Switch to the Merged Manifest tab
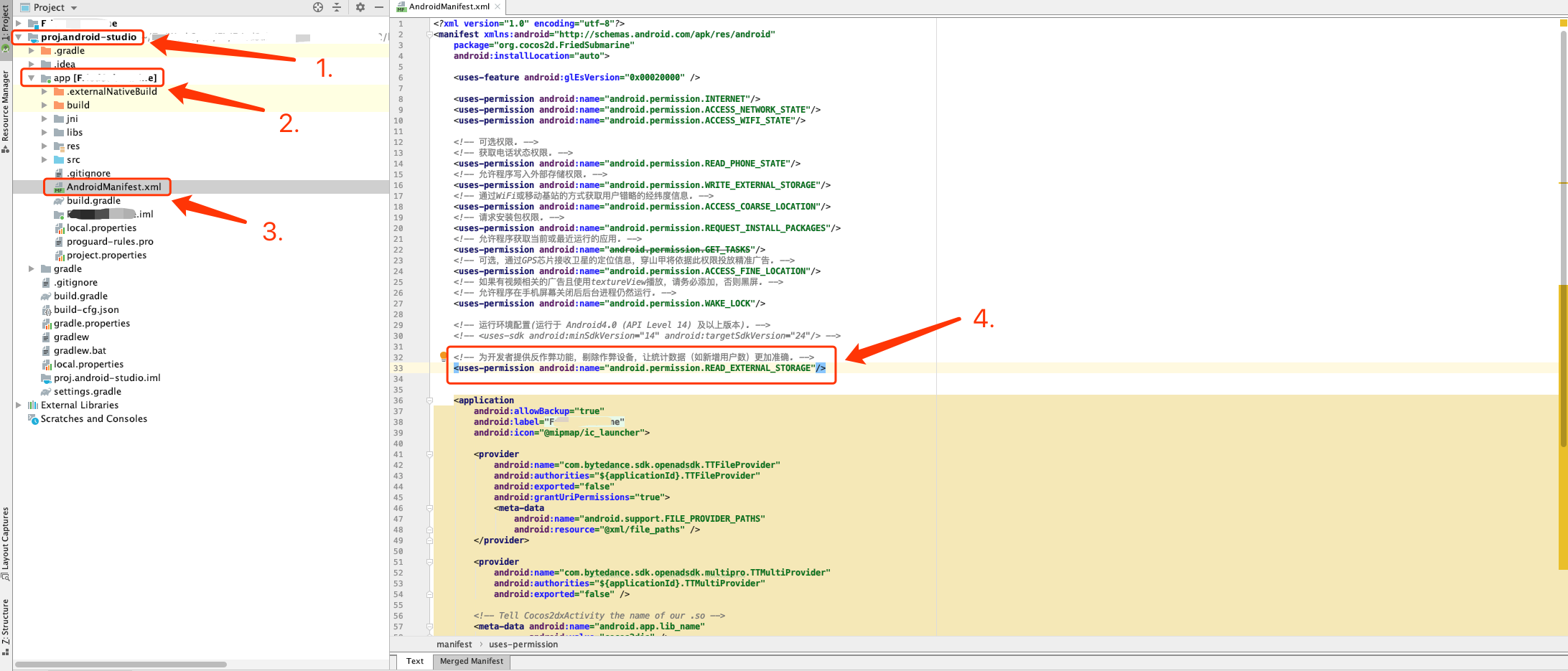Screen dimensions: 1568x671 472,661
